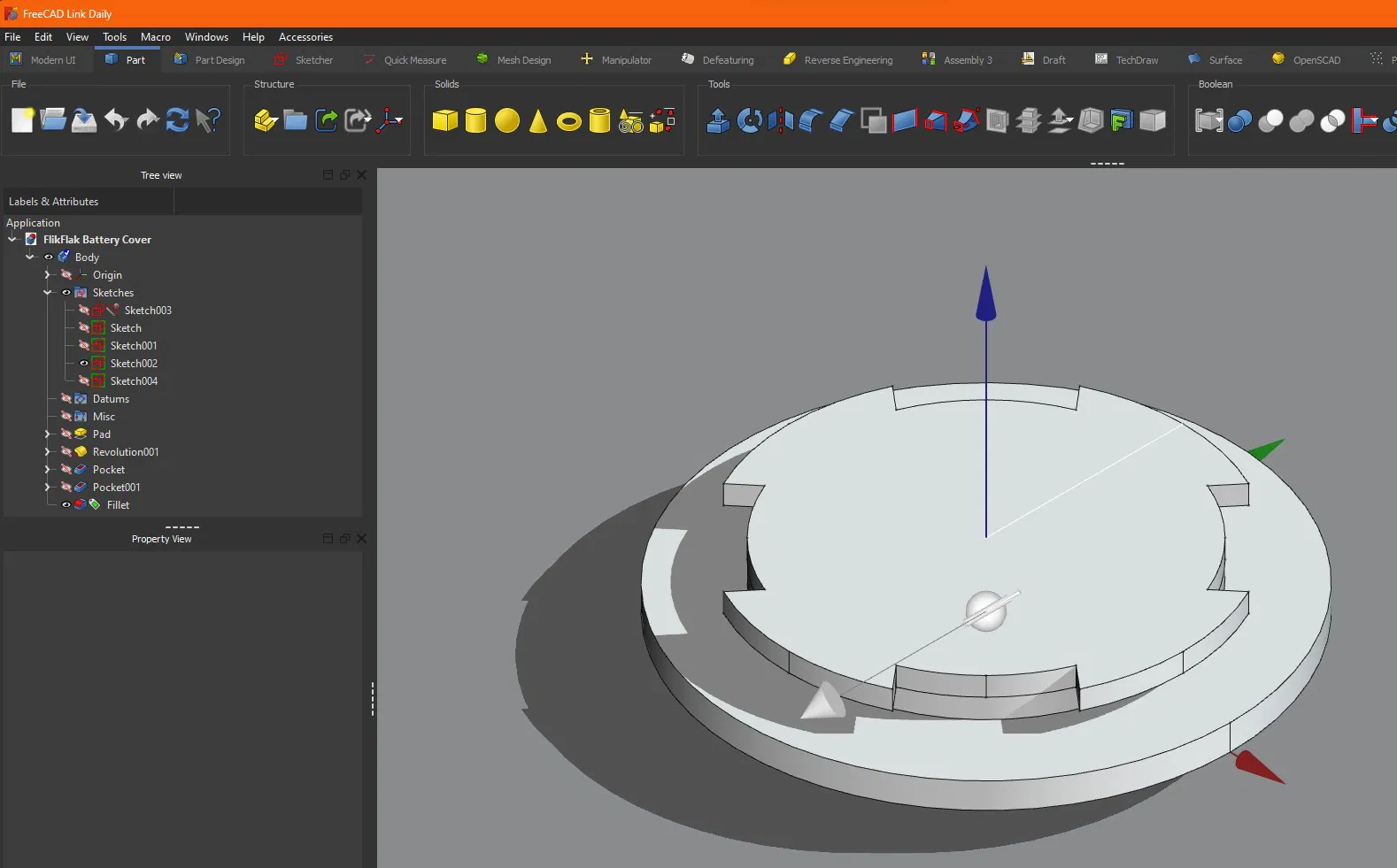Expand the Revolution001 tree node
The image size is (1397, 868).
48,452
